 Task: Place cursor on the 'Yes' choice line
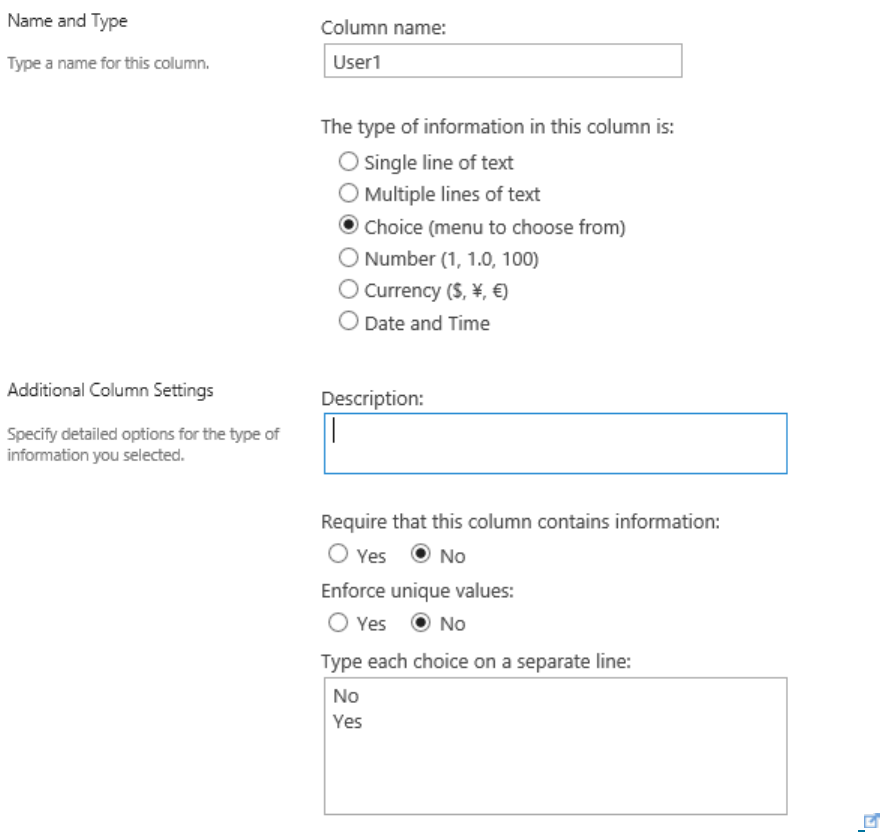[x=350, y=720]
